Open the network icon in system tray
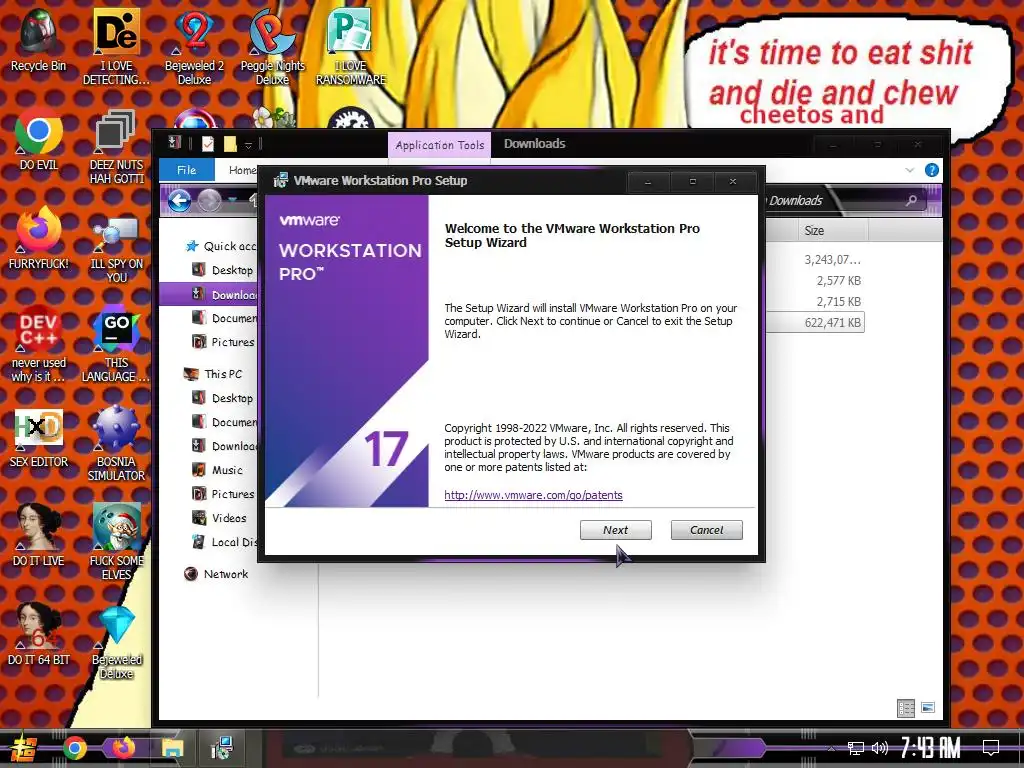The image size is (1024, 768). point(856,748)
